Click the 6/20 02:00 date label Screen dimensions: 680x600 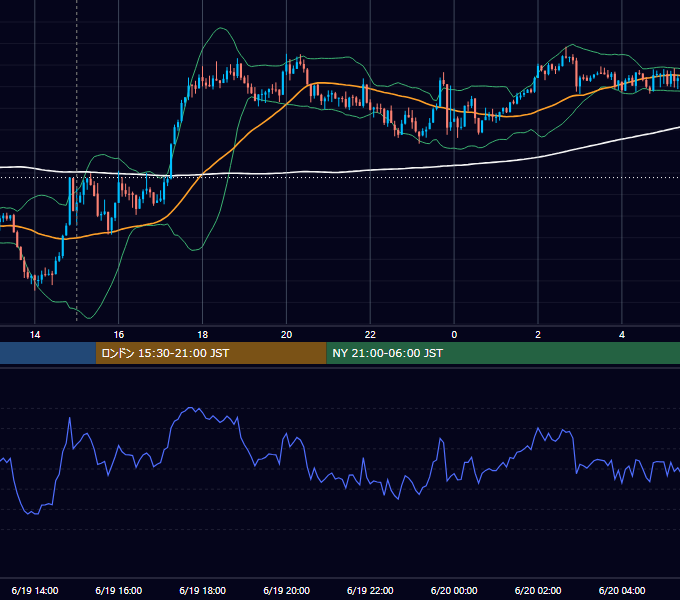538,590
